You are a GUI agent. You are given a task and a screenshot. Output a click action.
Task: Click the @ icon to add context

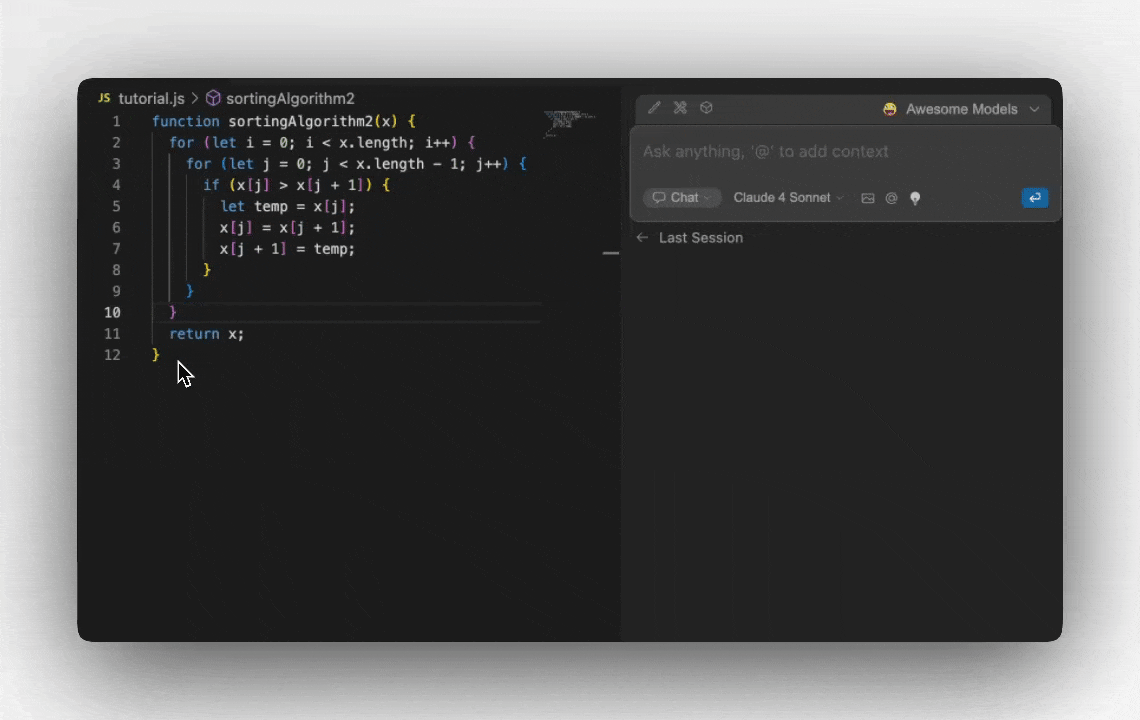(x=890, y=198)
